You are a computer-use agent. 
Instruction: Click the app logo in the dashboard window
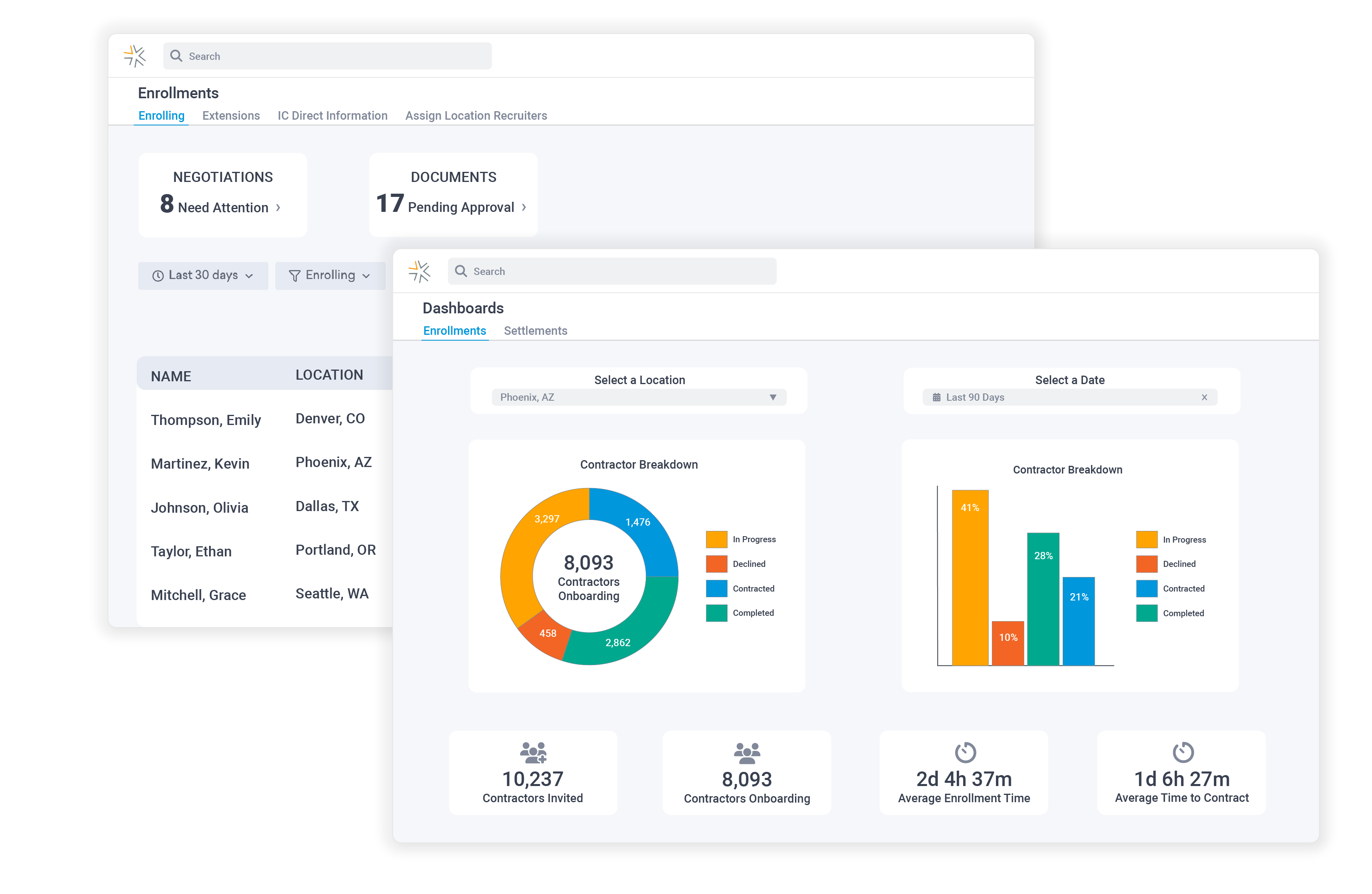click(419, 271)
